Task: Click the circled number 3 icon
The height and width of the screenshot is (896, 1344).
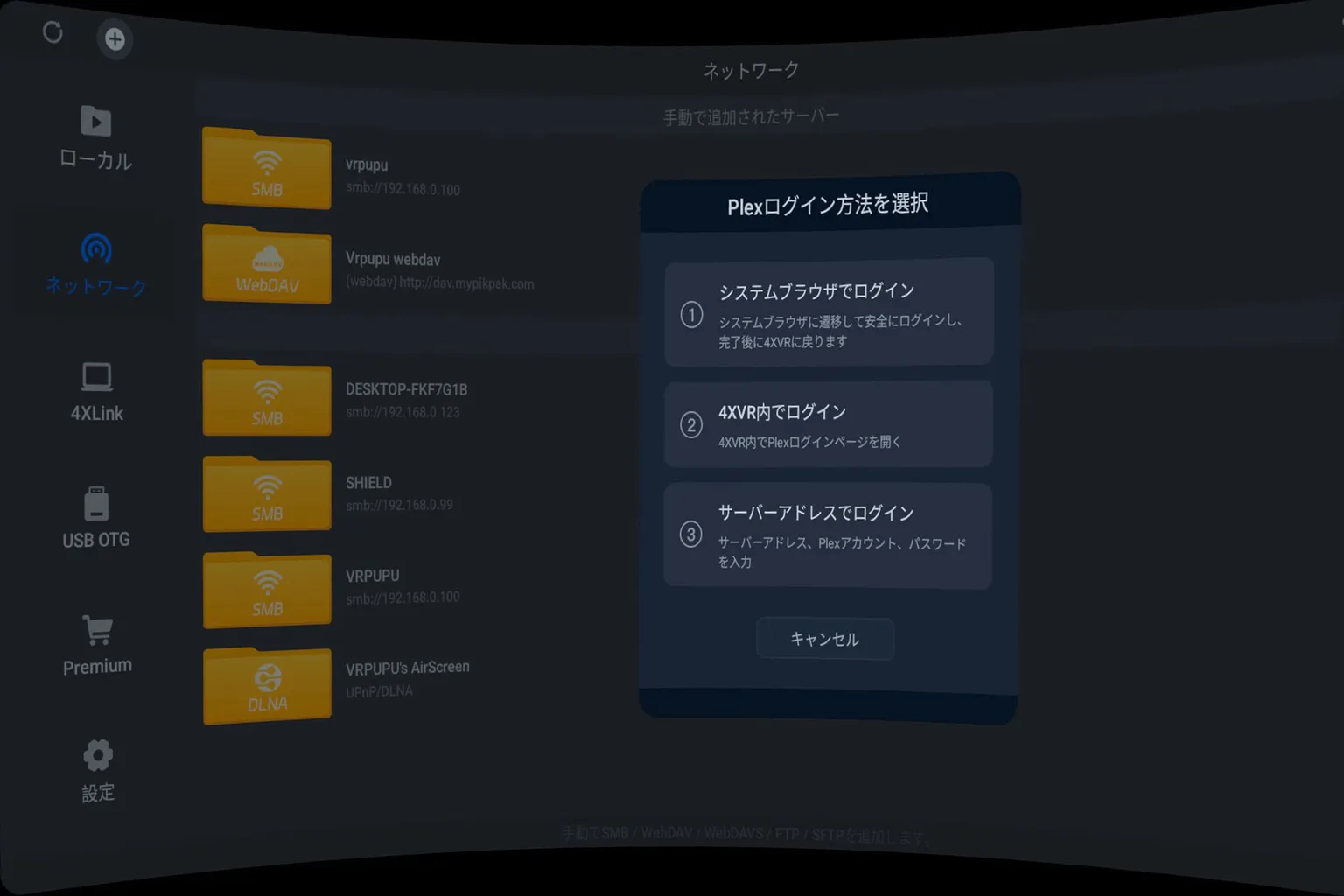Action: [x=690, y=535]
